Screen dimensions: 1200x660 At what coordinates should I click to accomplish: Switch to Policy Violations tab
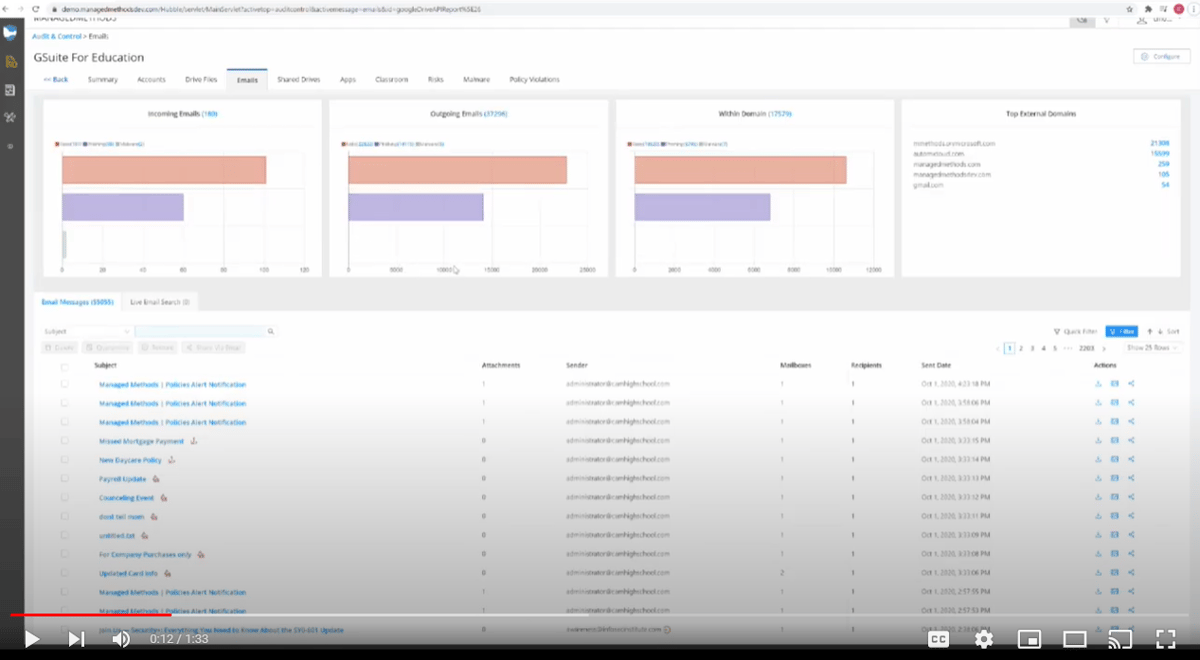(x=535, y=79)
